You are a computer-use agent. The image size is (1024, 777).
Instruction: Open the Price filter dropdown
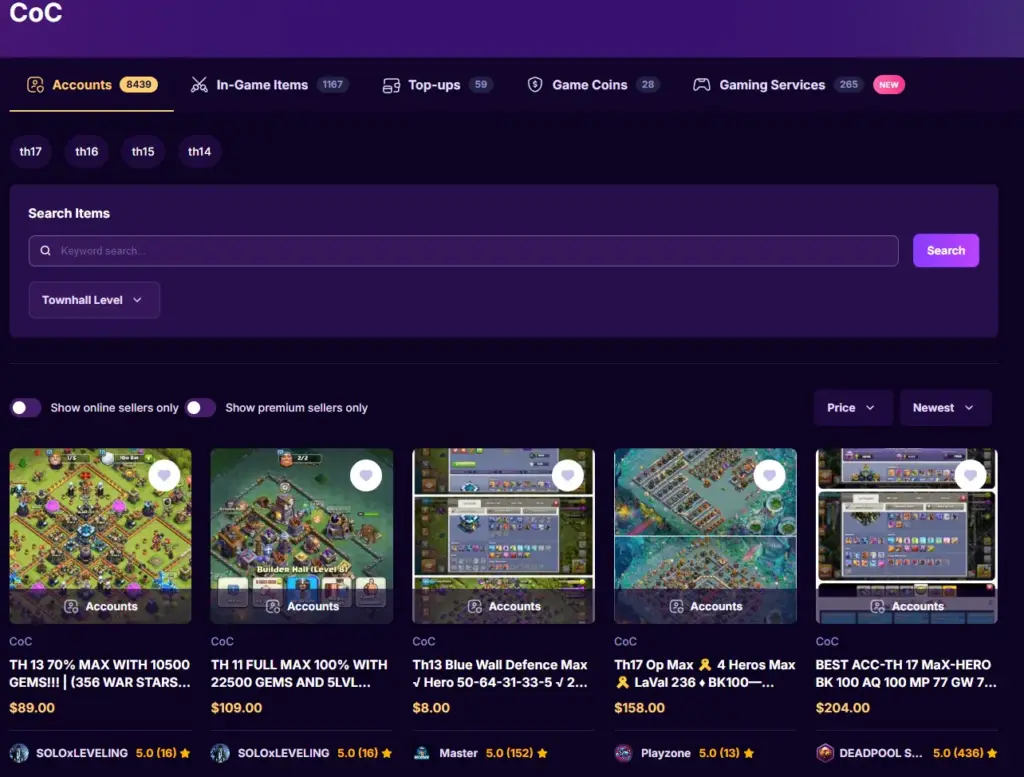852,408
